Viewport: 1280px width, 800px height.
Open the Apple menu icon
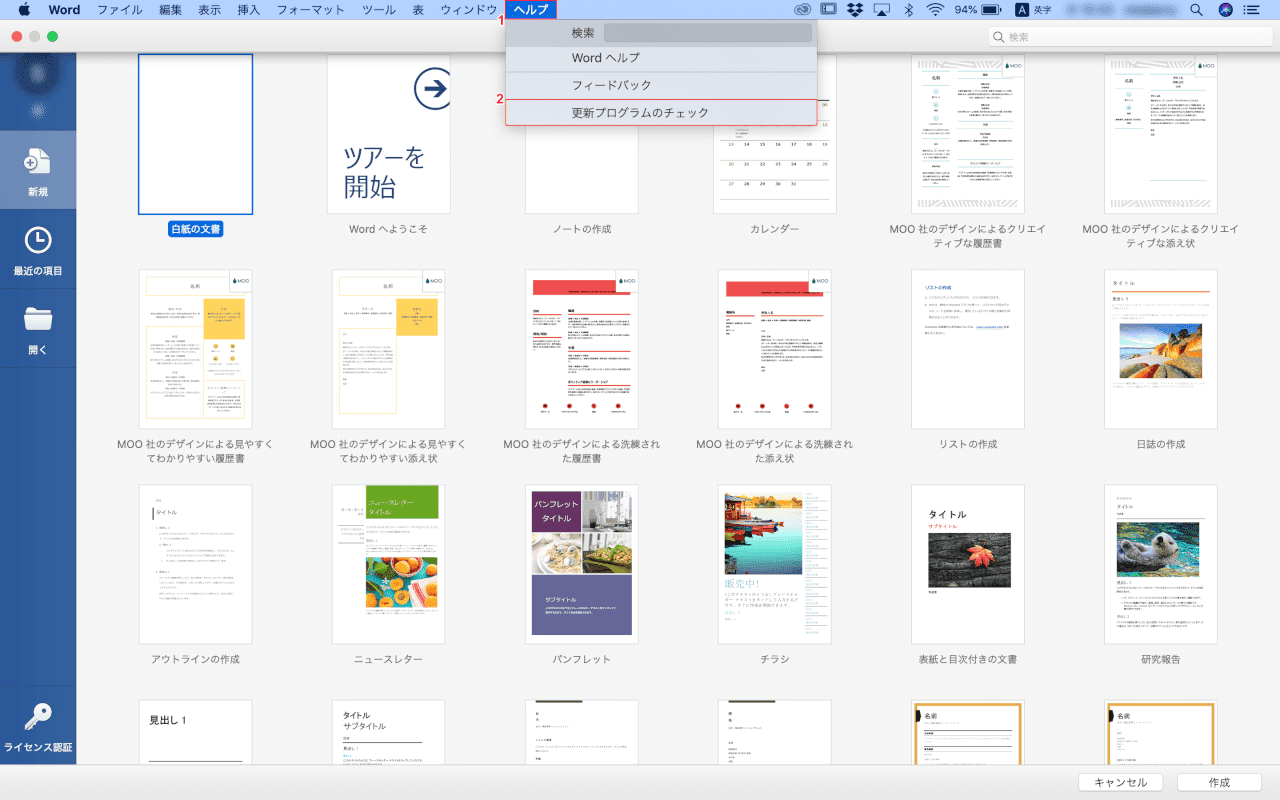tap(24, 10)
